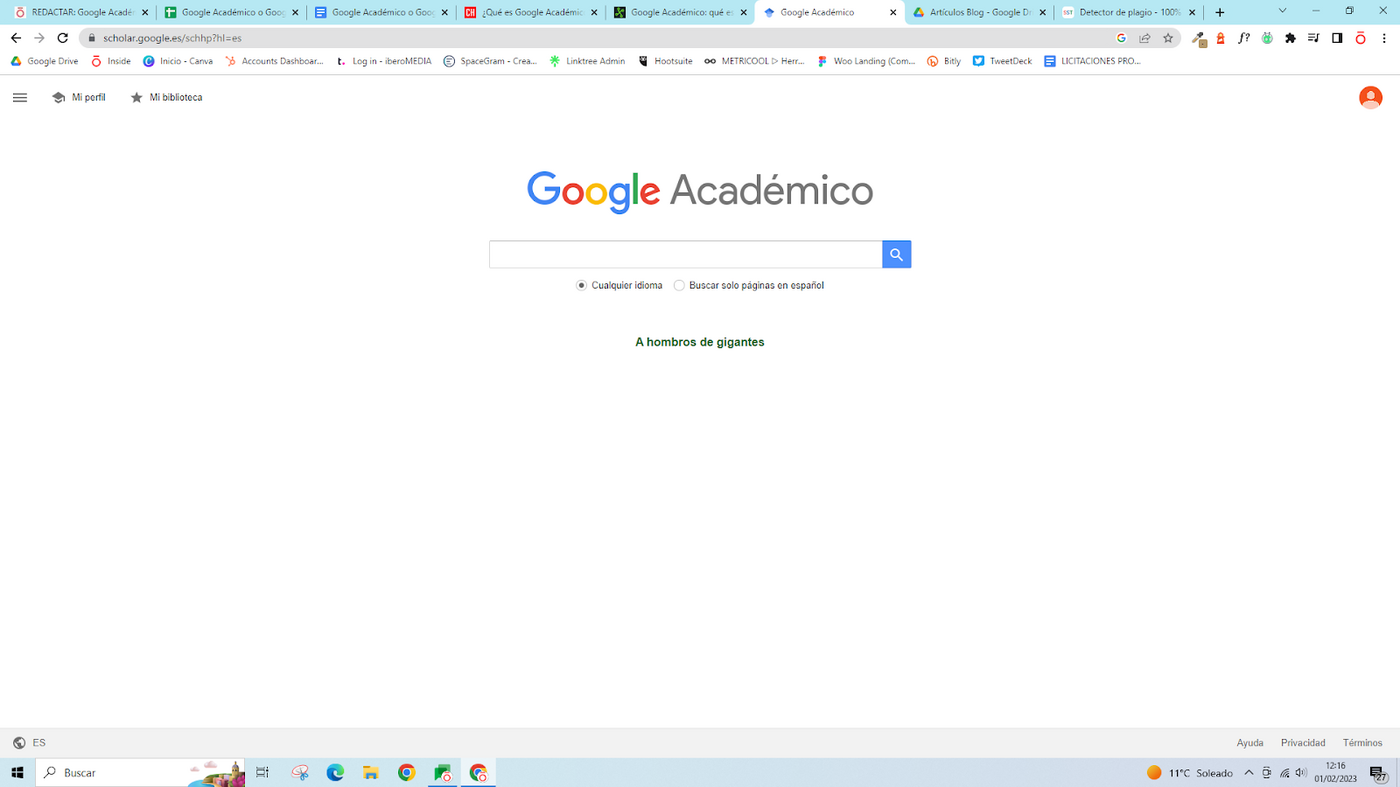Viewport: 1400px width, 787px height.
Task: Switch to Artículos Blog - Google Drive tab
Action: click(x=979, y=12)
